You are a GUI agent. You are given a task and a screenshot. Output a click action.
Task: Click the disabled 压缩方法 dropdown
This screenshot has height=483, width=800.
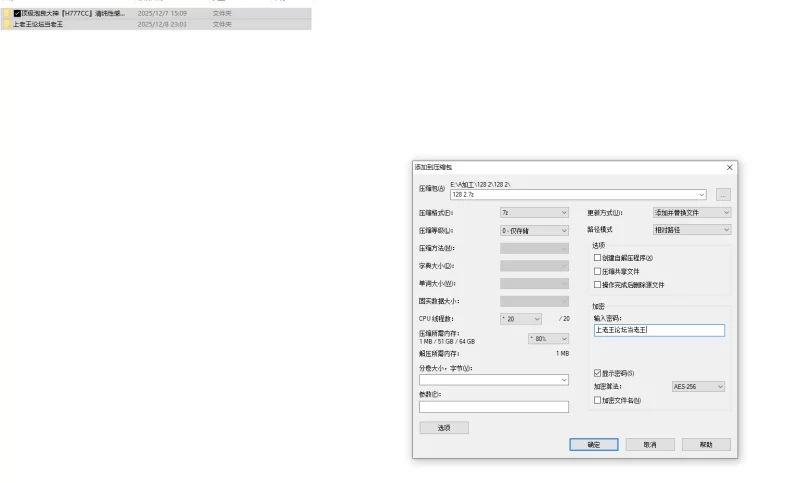[x=534, y=248]
